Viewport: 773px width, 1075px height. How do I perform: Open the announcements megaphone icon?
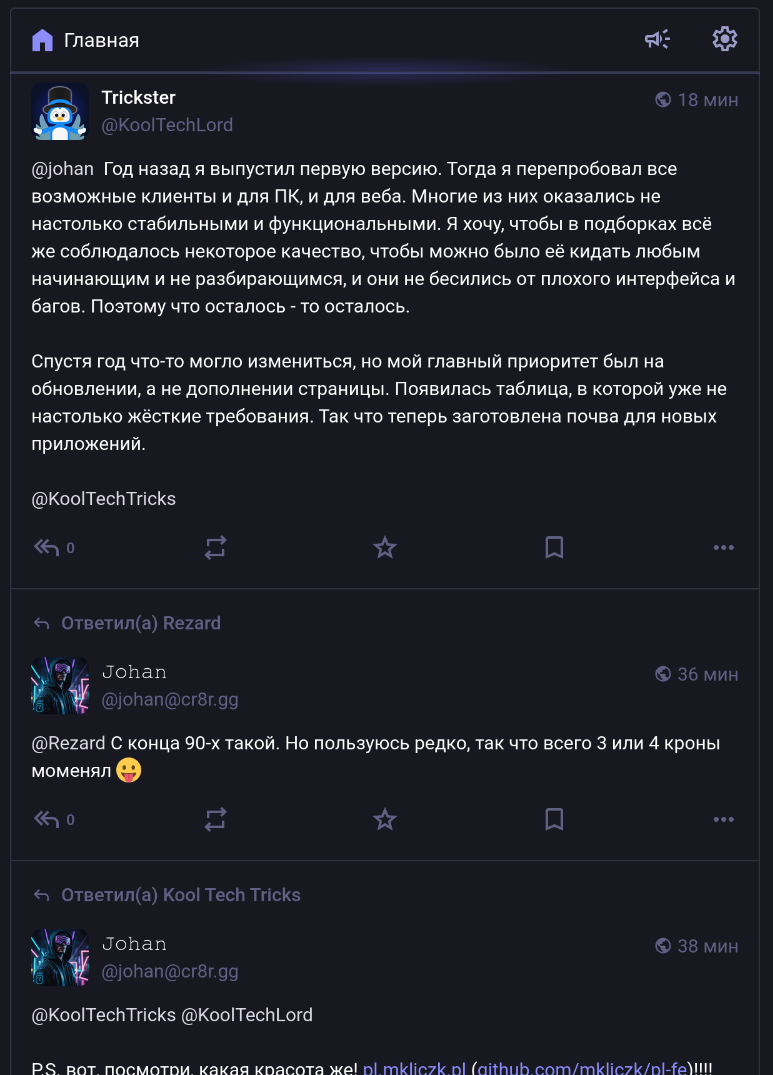coord(657,40)
